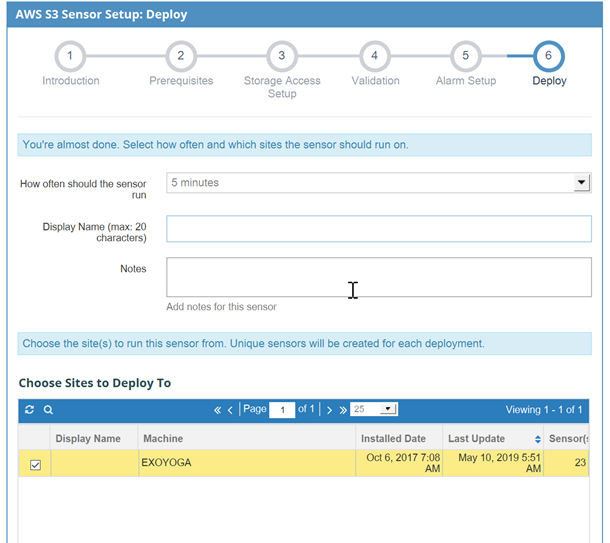This screenshot has height=543, width=610.
Task: Click the 'Add notes for this sensor' hint
Action: (221, 307)
